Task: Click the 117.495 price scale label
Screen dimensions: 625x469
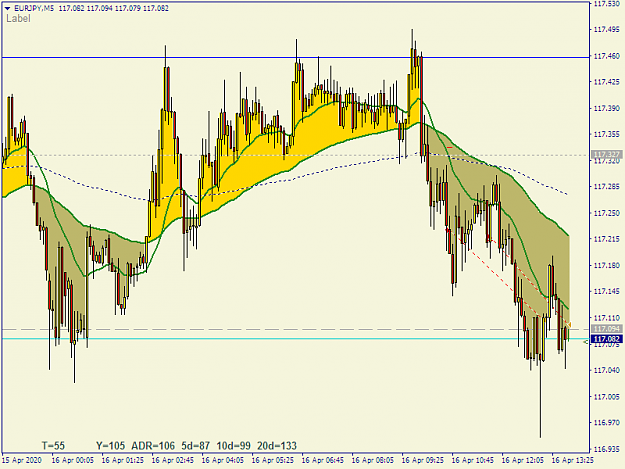Action: coord(607,30)
